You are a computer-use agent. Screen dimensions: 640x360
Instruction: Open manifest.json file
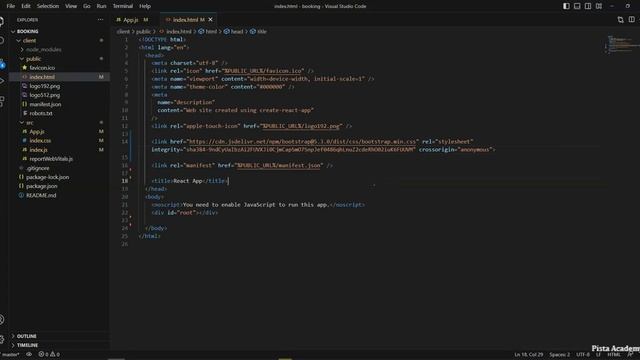pyautogui.click(x=45, y=104)
